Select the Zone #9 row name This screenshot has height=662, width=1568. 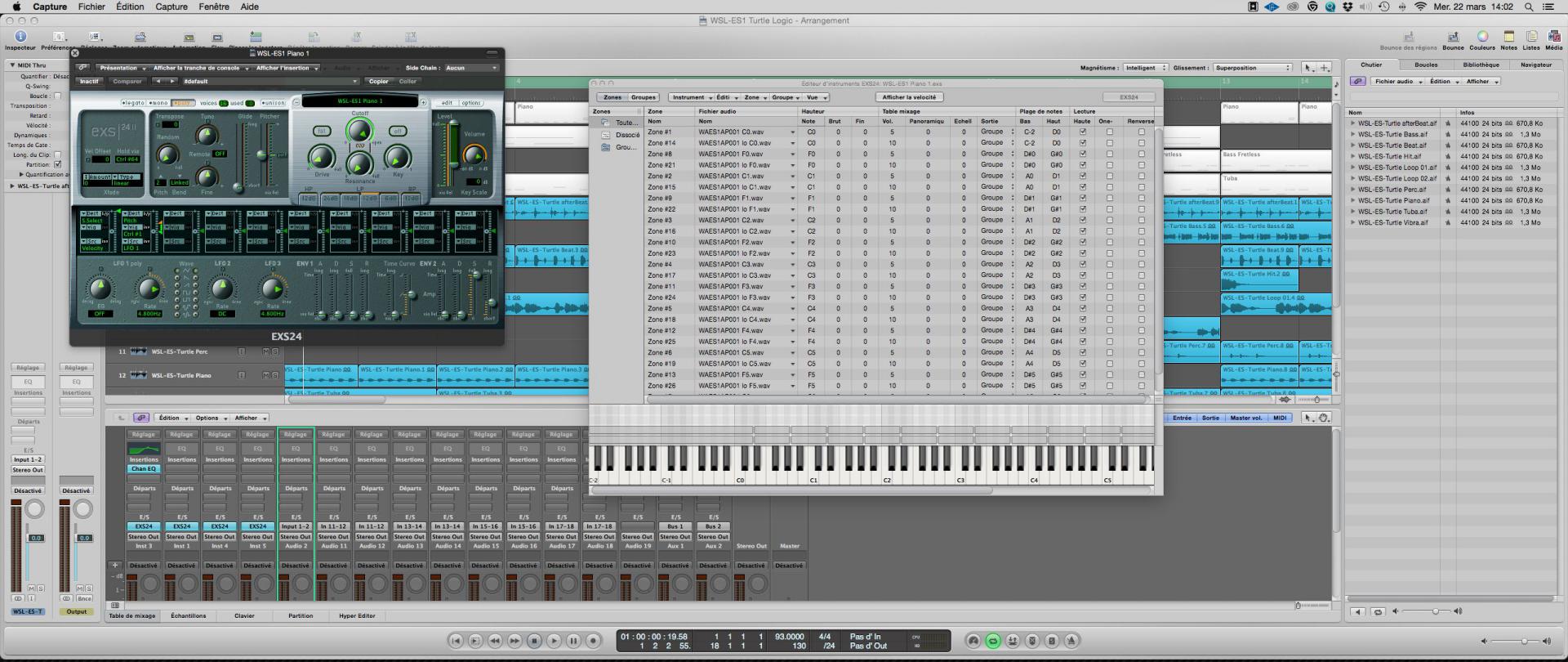coord(661,198)
